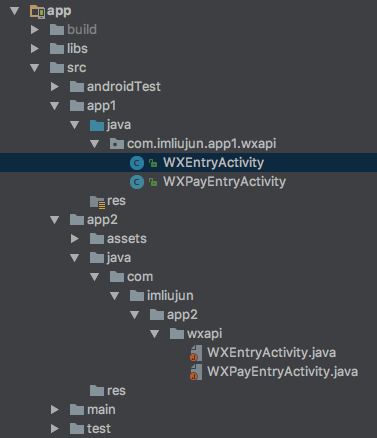This screenshot has width=377, height=438.
Task: Click lock icon beside WXPayEntryActivity class
Action: tap(153, 182)
